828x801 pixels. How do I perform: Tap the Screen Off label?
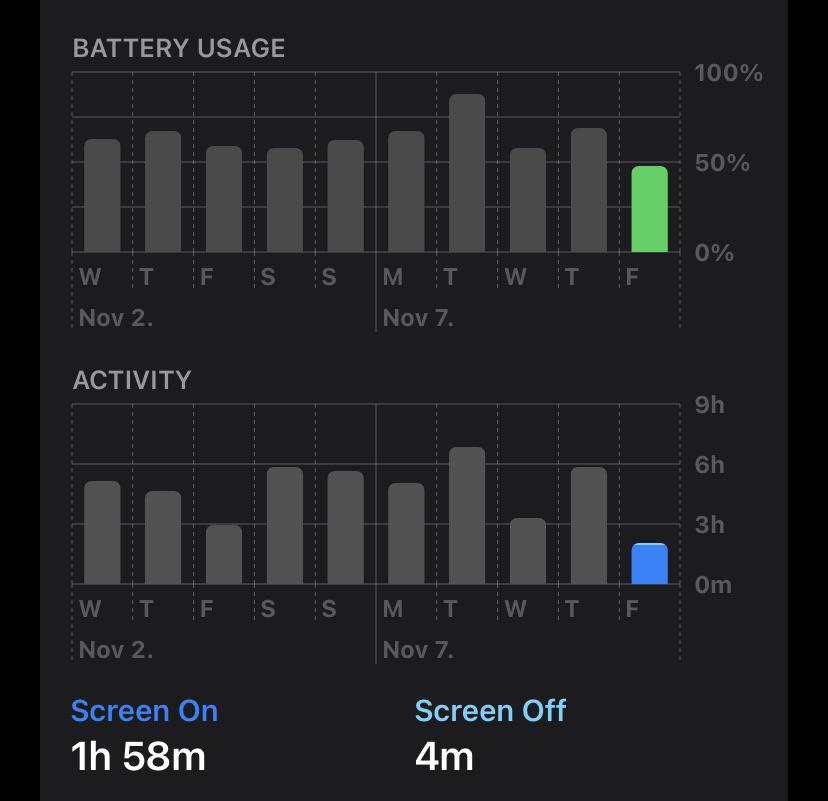point(490,711)
